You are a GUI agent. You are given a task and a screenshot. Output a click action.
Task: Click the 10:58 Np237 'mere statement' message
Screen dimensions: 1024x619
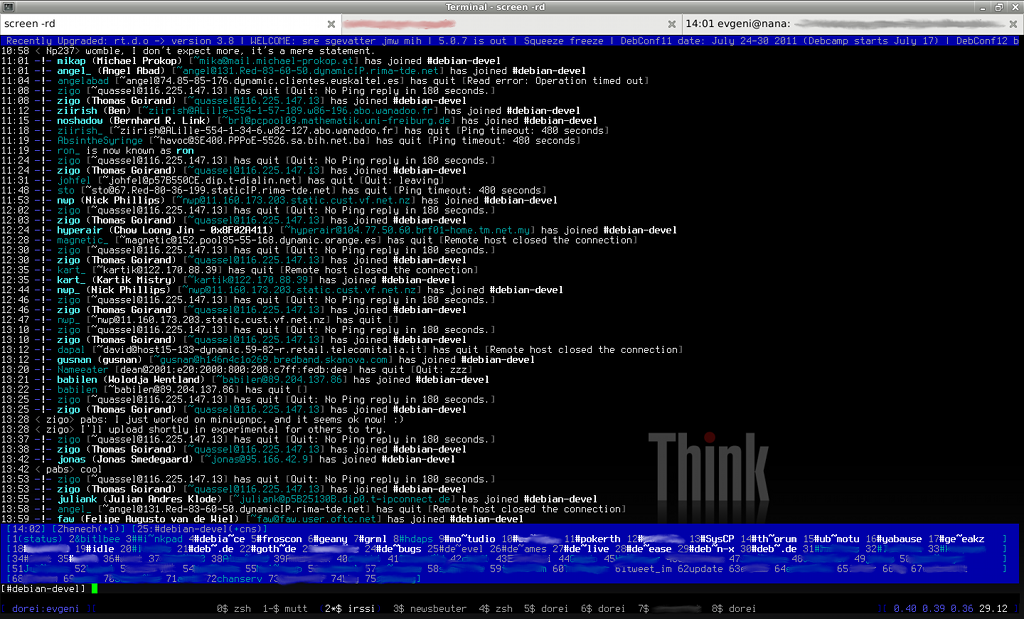pos(188,51)
